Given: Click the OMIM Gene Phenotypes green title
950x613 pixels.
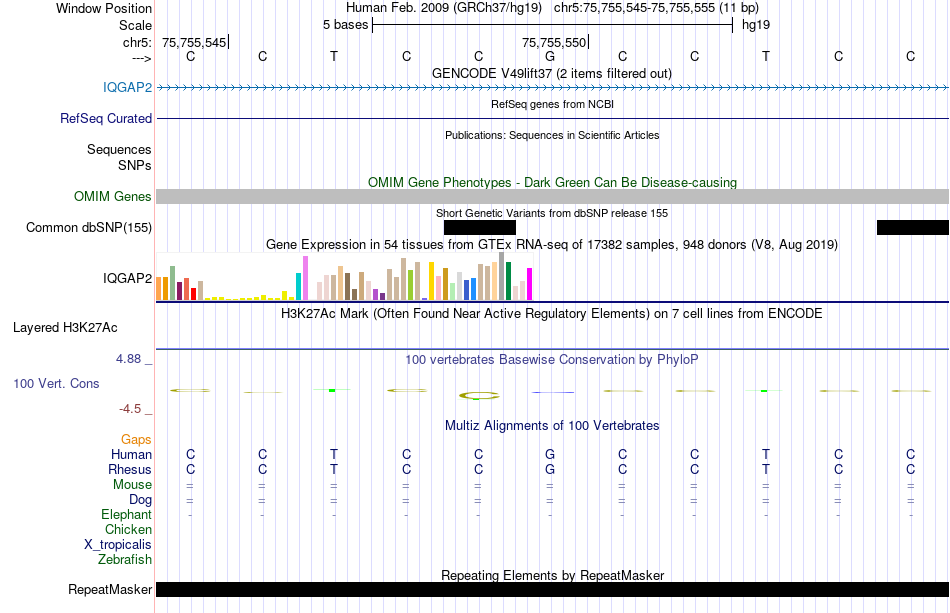Looking at the screenshot, I should pos(552,182).
